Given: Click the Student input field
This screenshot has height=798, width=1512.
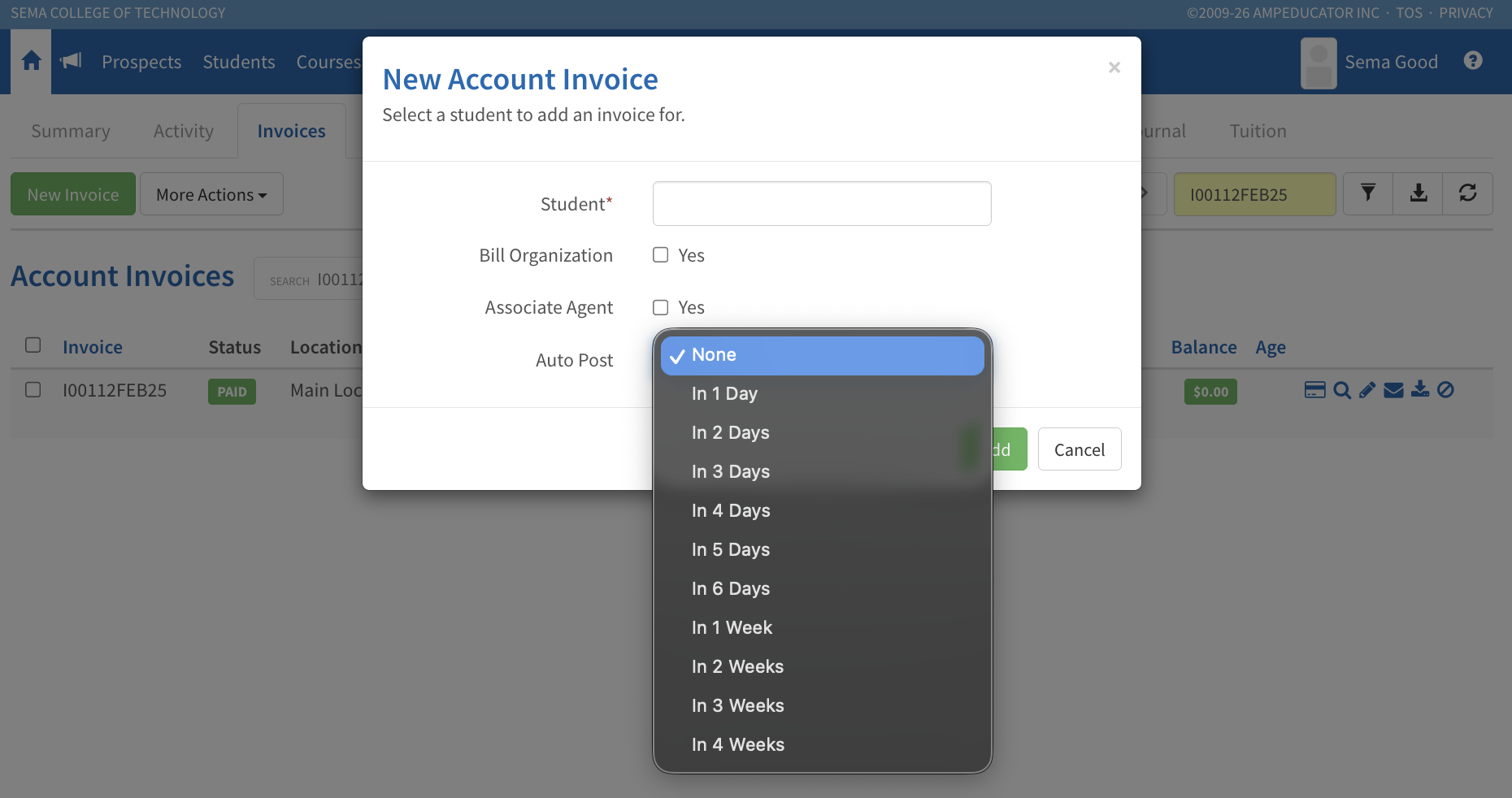Looking at the screenshot, I should tap(822, 203).
